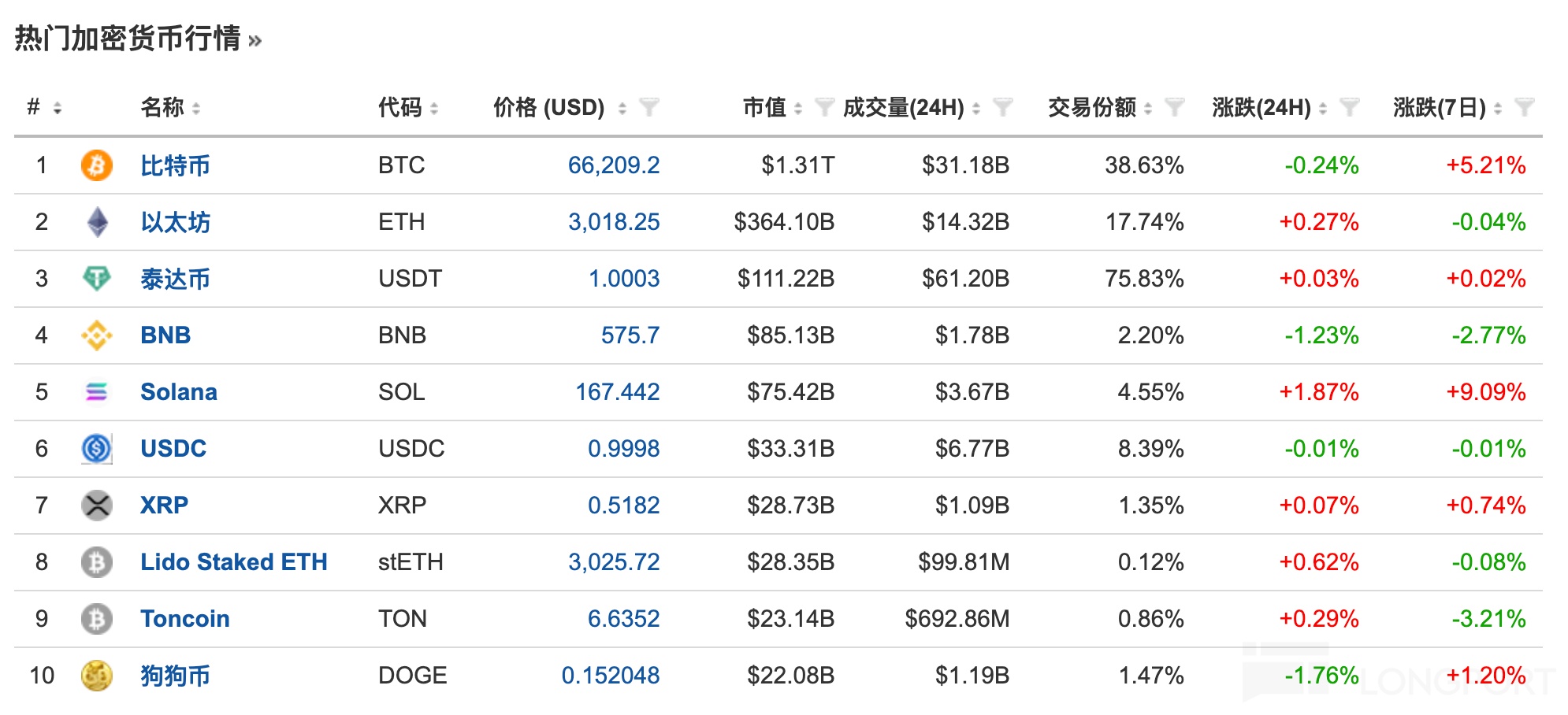Open the filter for 涨跌(24H) column
1568x715 pixels.
coord(1349,107)
